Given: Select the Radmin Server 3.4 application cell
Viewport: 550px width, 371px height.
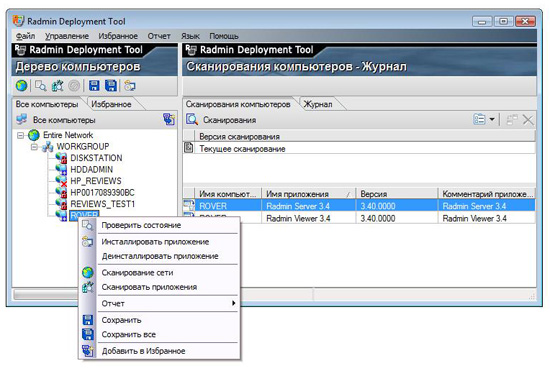Looking at the screenshot, I should coord(309,206).
